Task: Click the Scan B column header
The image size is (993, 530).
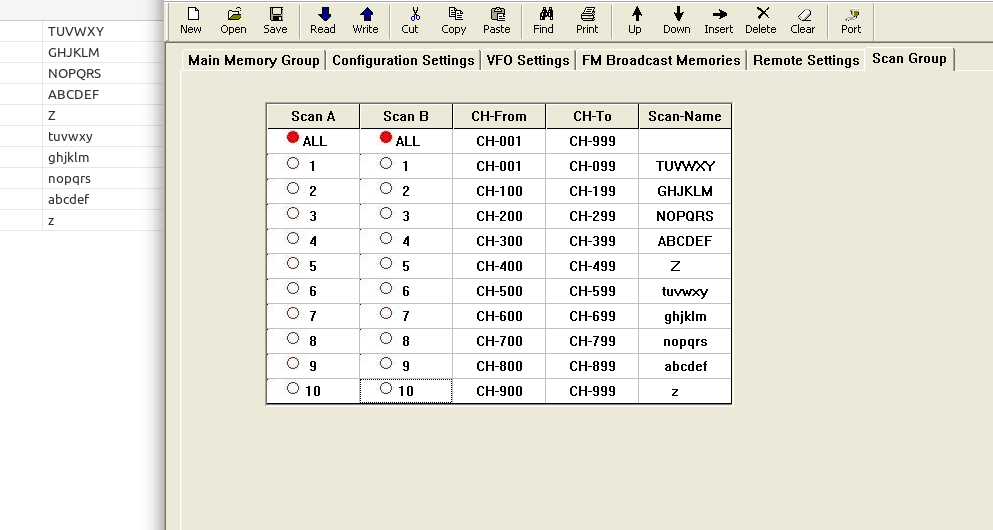Action: (406, 117)
